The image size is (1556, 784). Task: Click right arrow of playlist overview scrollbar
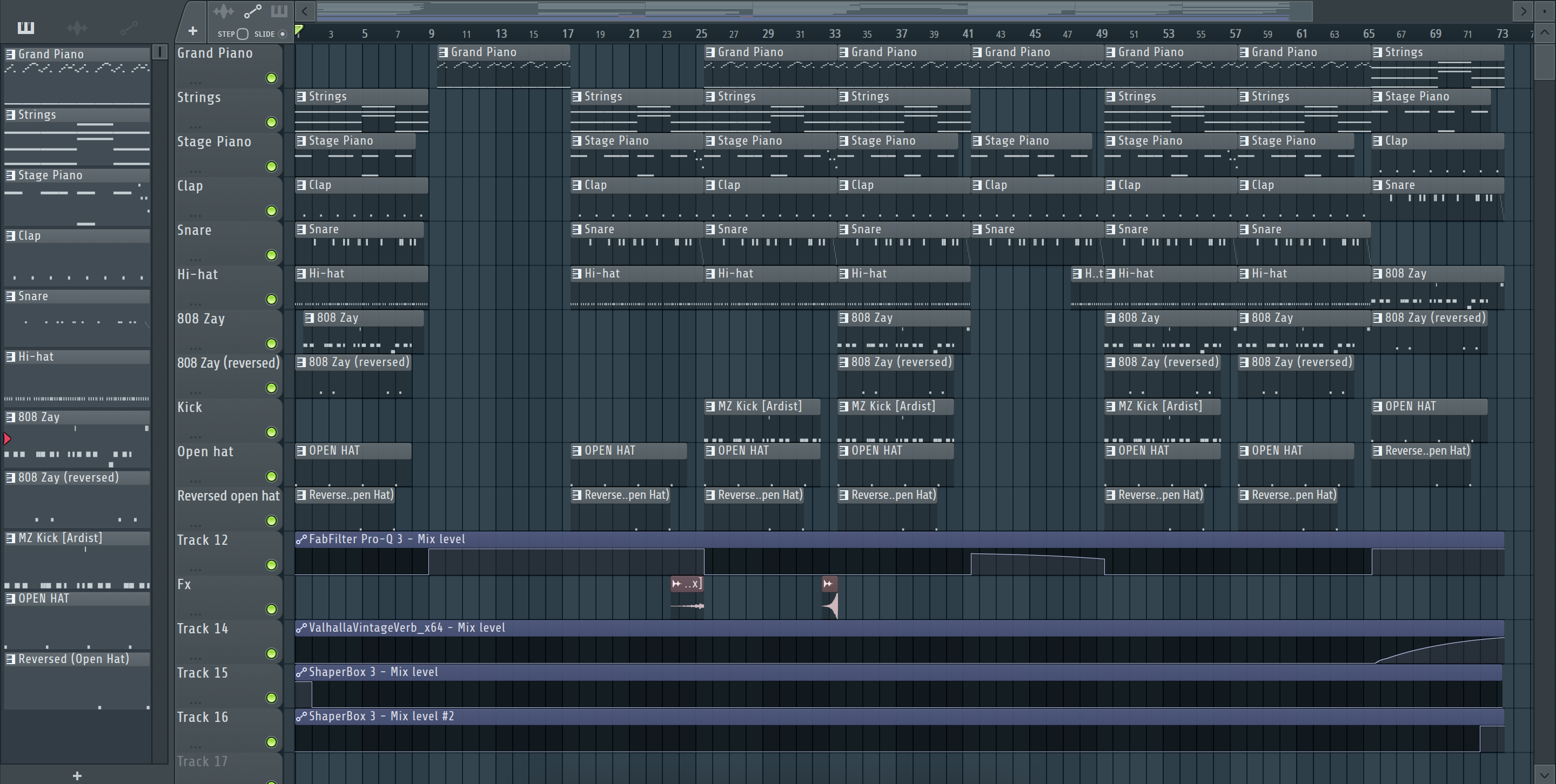1523,11
